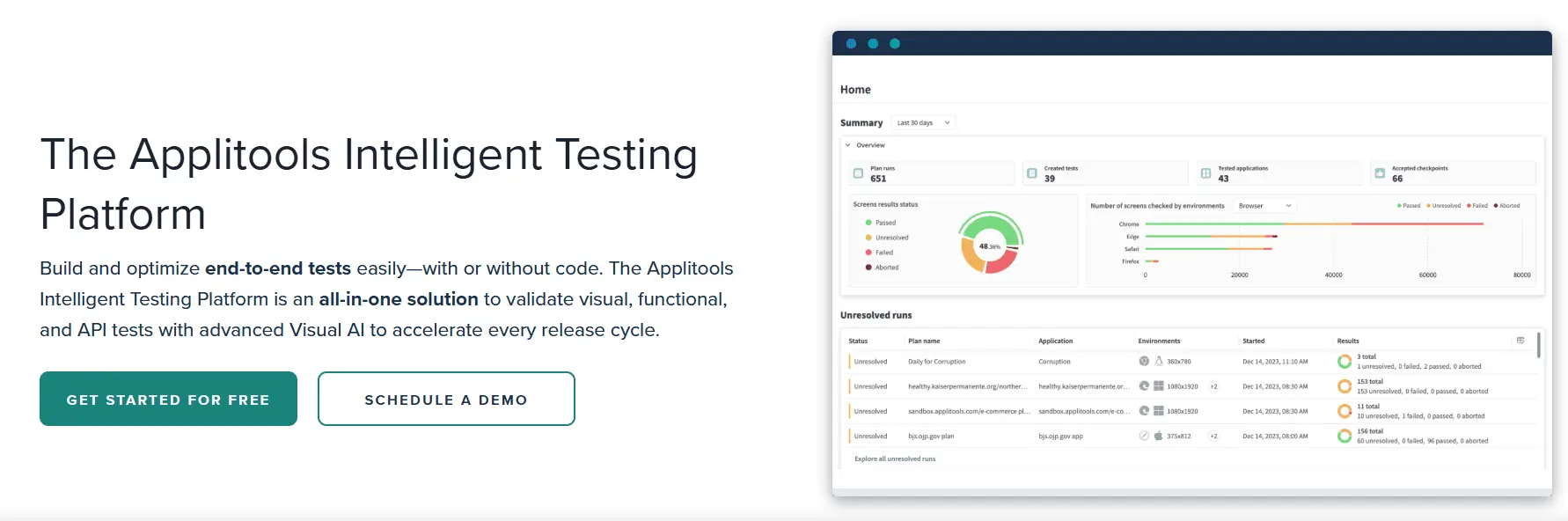Collapse the Overview section chevron

tap(848, 145)
